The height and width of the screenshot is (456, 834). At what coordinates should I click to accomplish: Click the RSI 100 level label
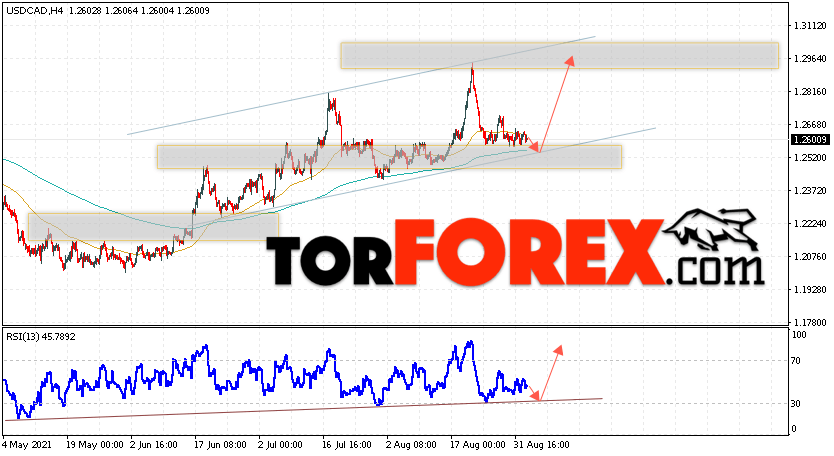pyautogui.click(x=799, y=335)
